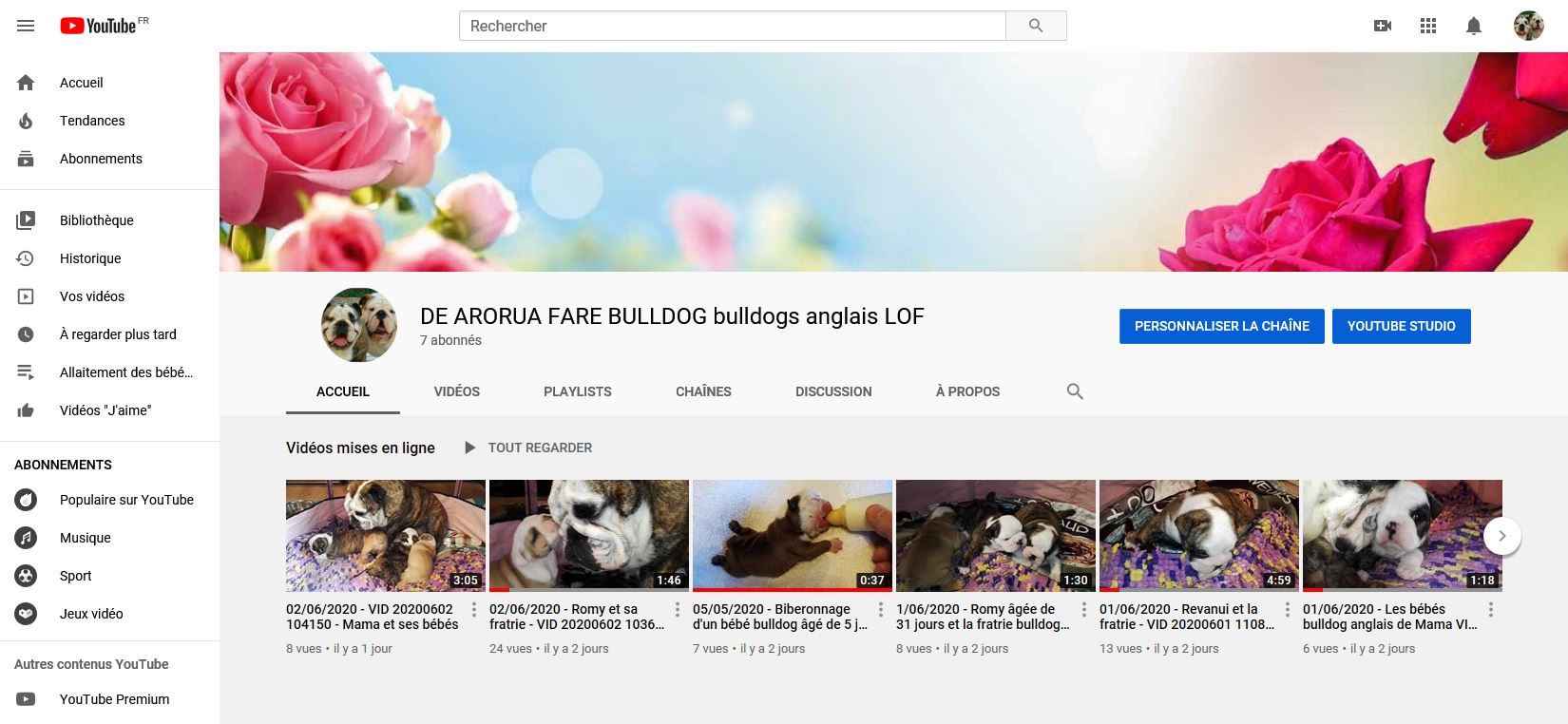Click the play icon beside Tout regarder
Screen dimensions: 1568x724
468,448
